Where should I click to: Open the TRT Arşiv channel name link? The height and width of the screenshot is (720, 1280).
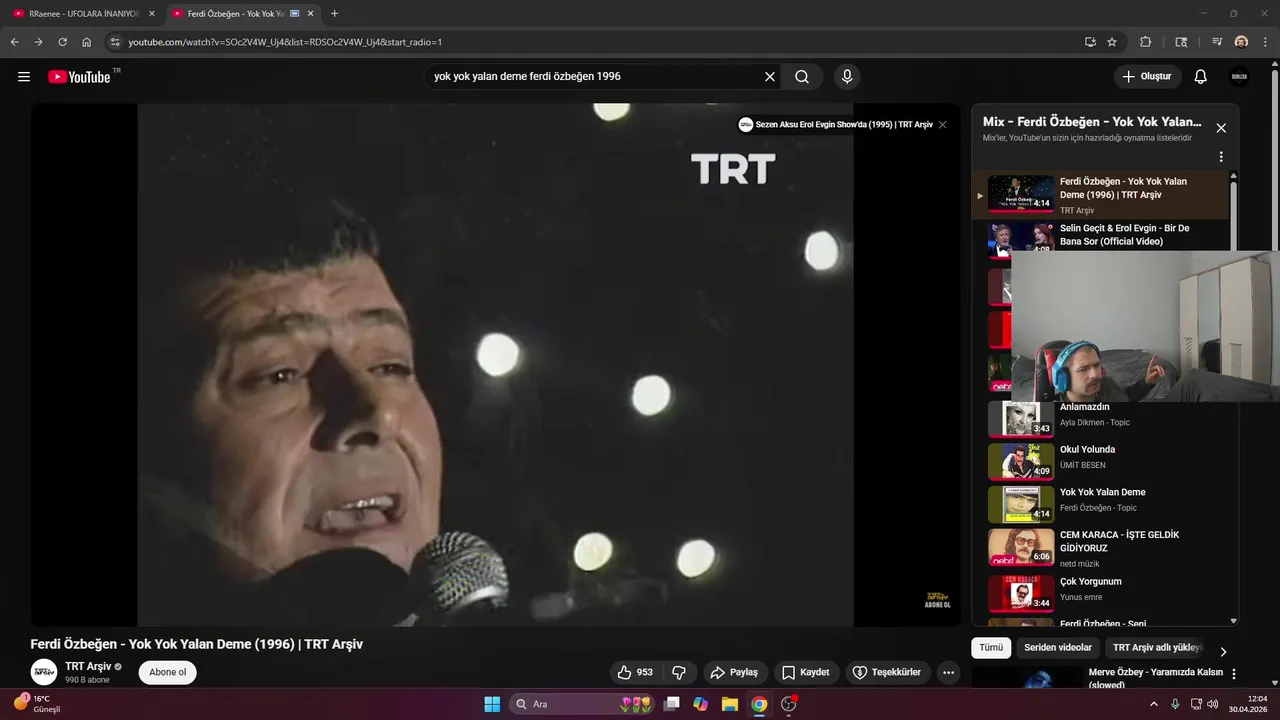88,666
